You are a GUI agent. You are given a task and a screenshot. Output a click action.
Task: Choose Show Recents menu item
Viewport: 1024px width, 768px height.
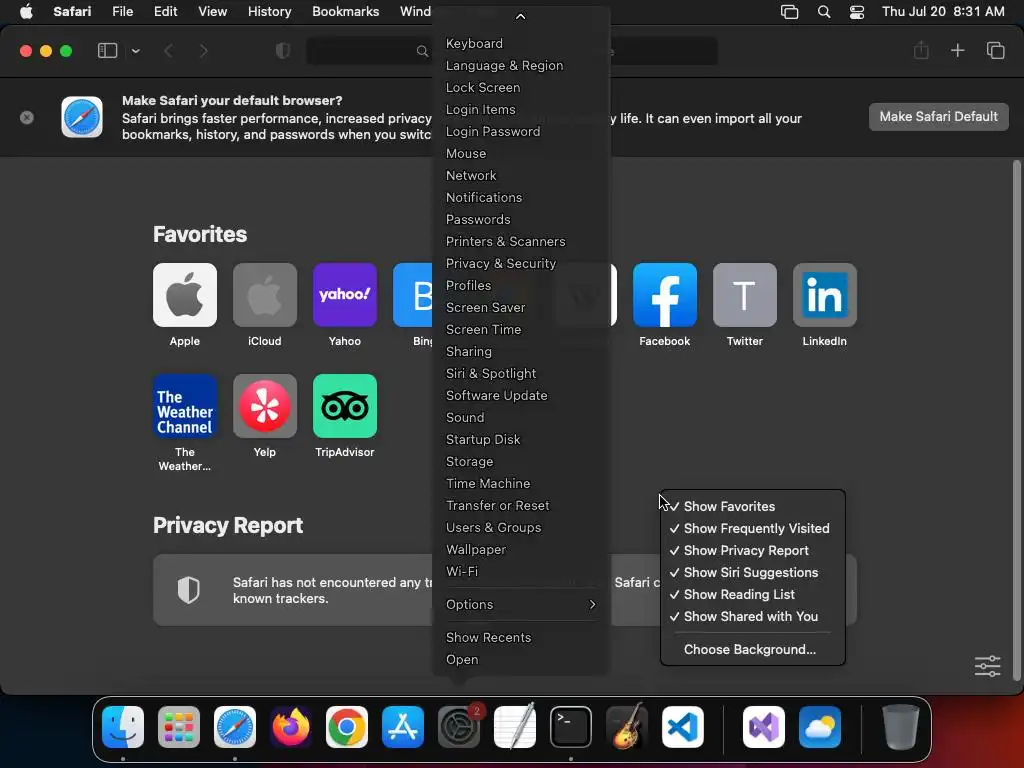click(x=520, y=637)
